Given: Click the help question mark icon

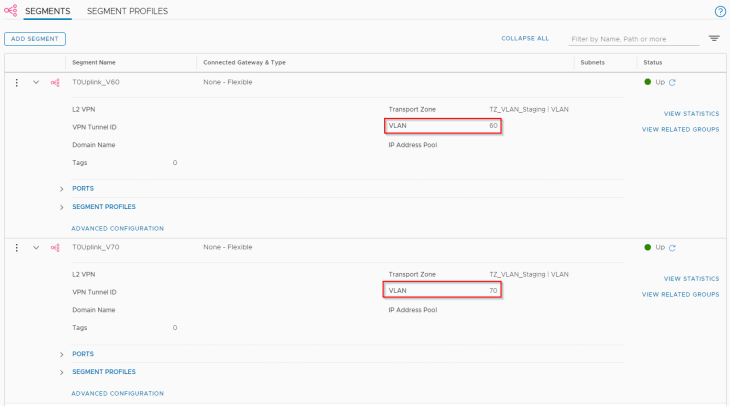Looking at the screenshot, I should pos(720,11).
